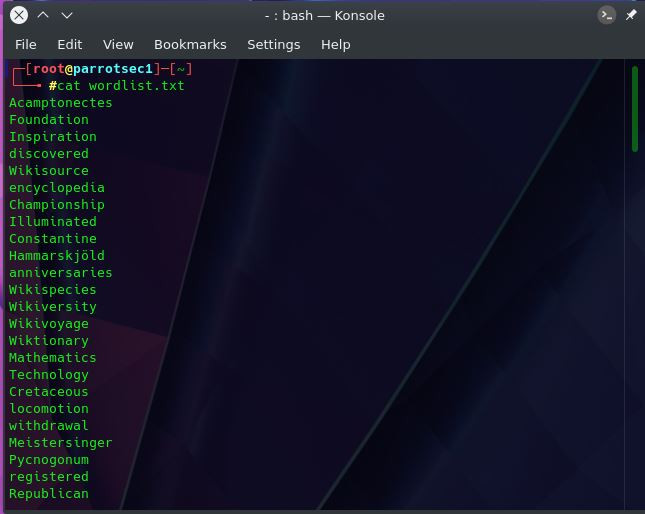The height and width of the screenshot is (514, 645).
Task: Click the word 'Cretaceous'
Action: click(49, 391)
